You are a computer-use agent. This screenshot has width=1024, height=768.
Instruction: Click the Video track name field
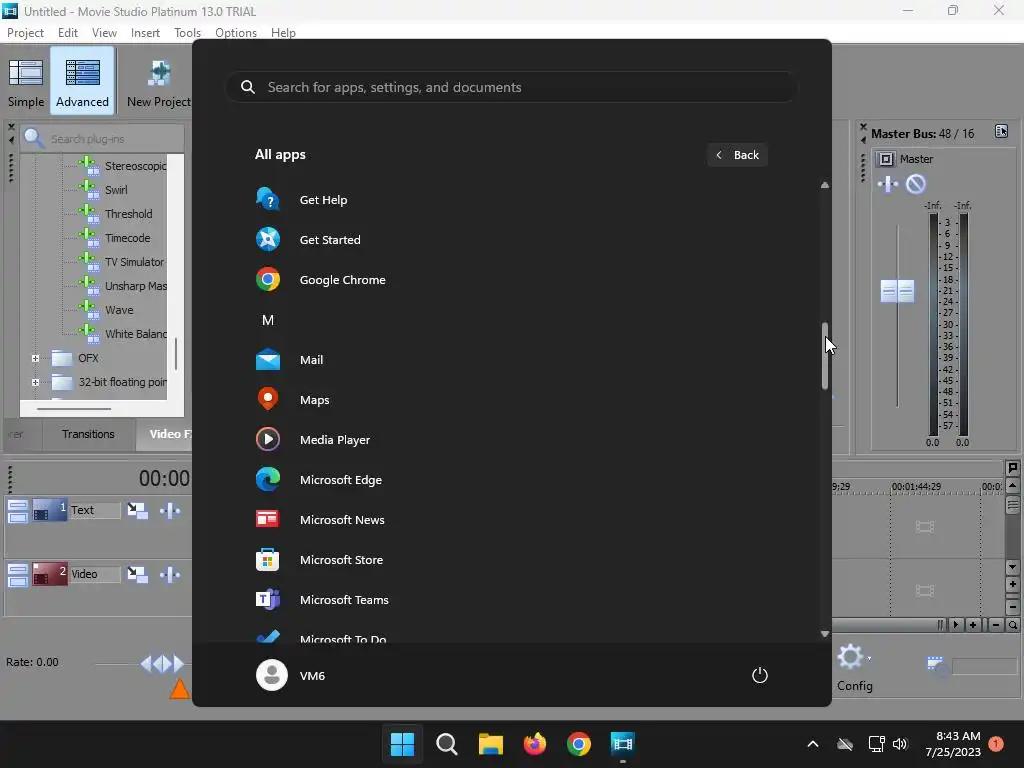click(95, 574)
